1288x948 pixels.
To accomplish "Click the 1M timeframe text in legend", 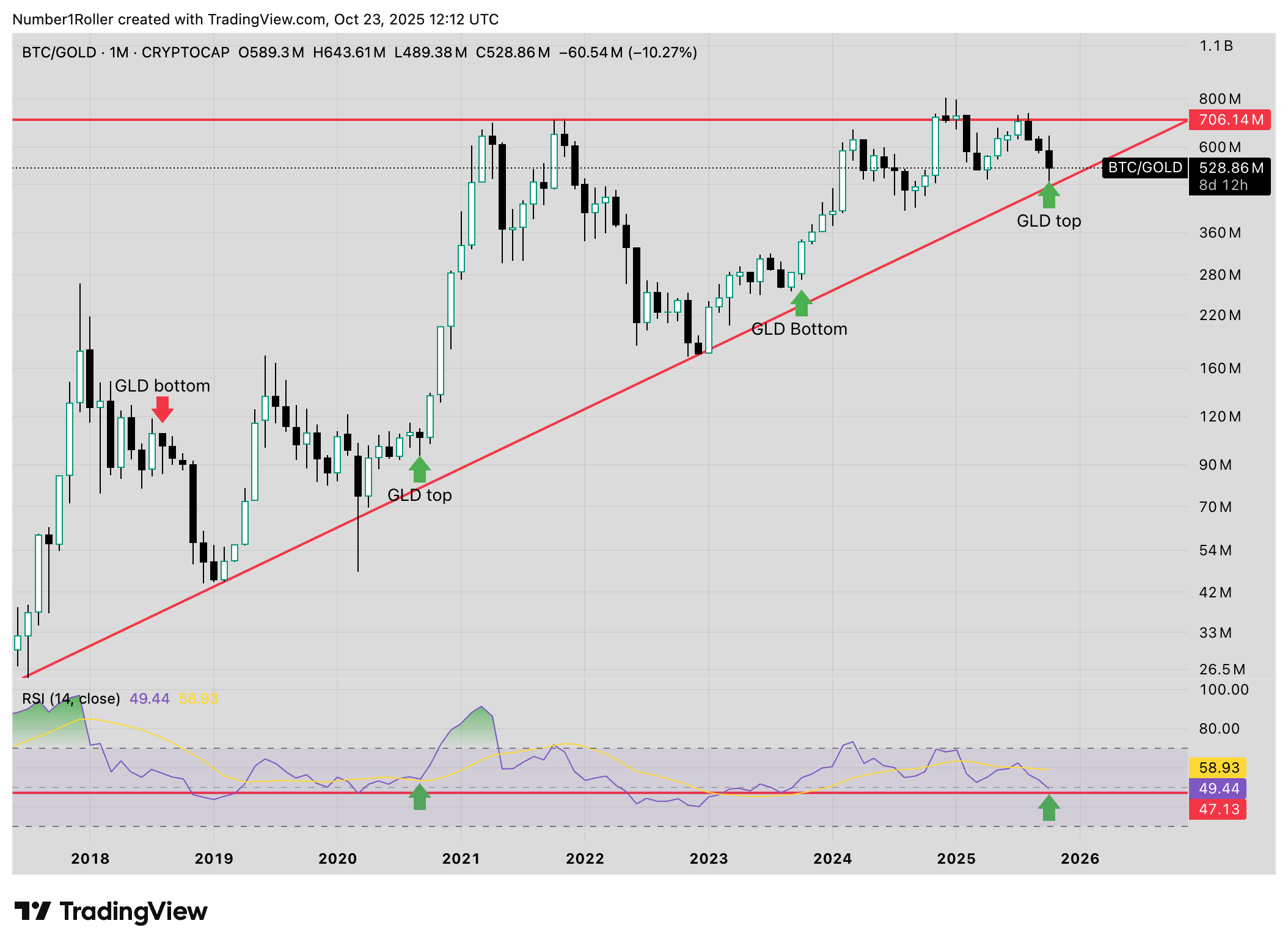I will click(x=119, y=53).
